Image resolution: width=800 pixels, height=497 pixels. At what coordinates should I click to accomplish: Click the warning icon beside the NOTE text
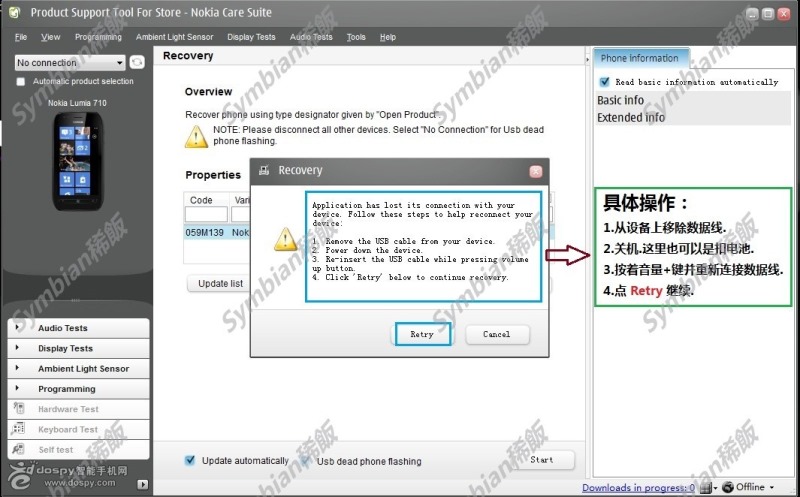[x=196, y=137]
